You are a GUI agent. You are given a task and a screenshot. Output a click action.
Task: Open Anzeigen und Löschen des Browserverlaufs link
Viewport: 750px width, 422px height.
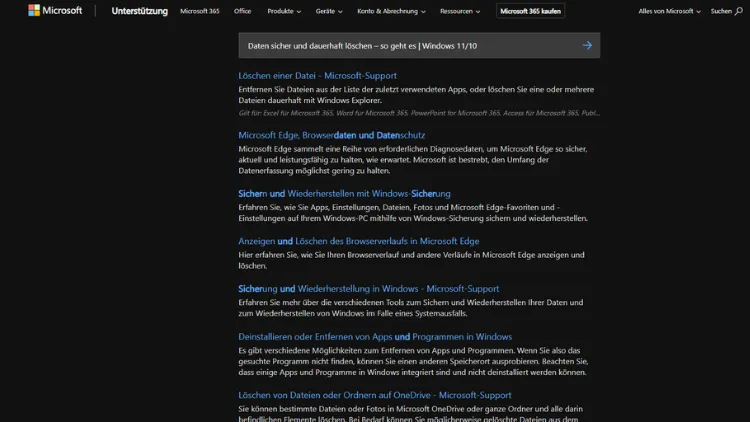pos(359,241)
